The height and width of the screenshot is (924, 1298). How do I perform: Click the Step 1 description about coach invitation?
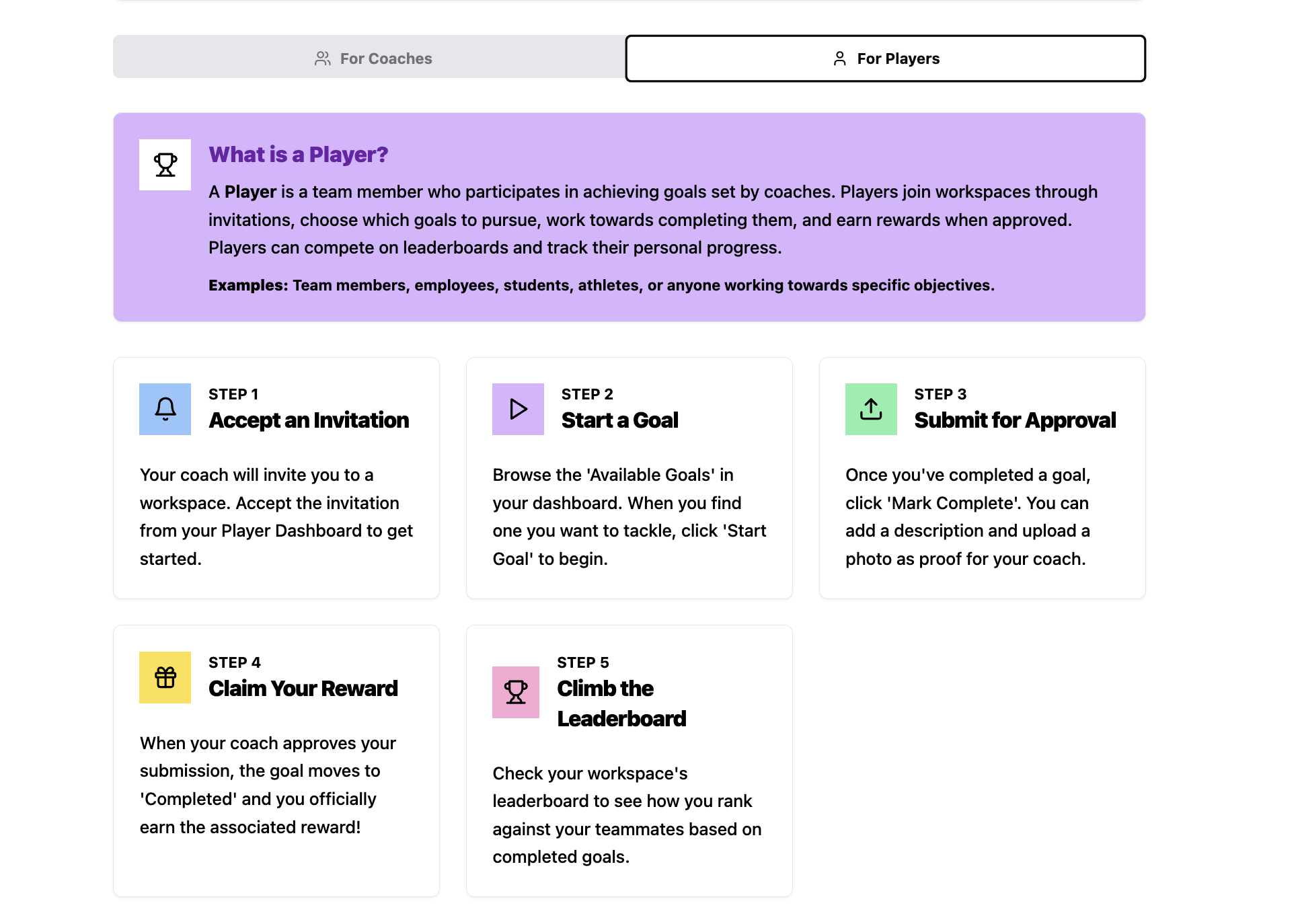tap(276, 516)
